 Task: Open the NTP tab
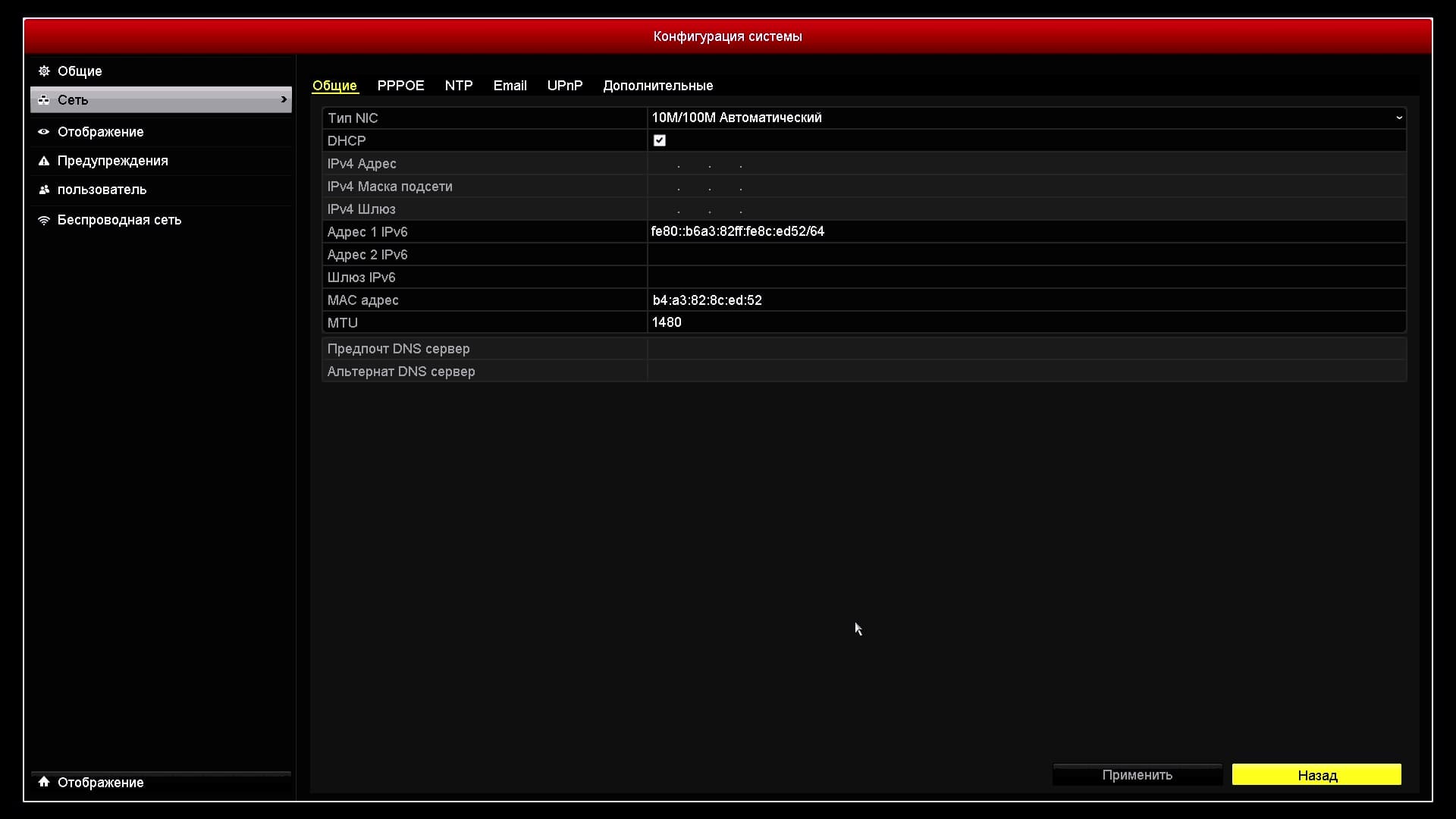458,86
